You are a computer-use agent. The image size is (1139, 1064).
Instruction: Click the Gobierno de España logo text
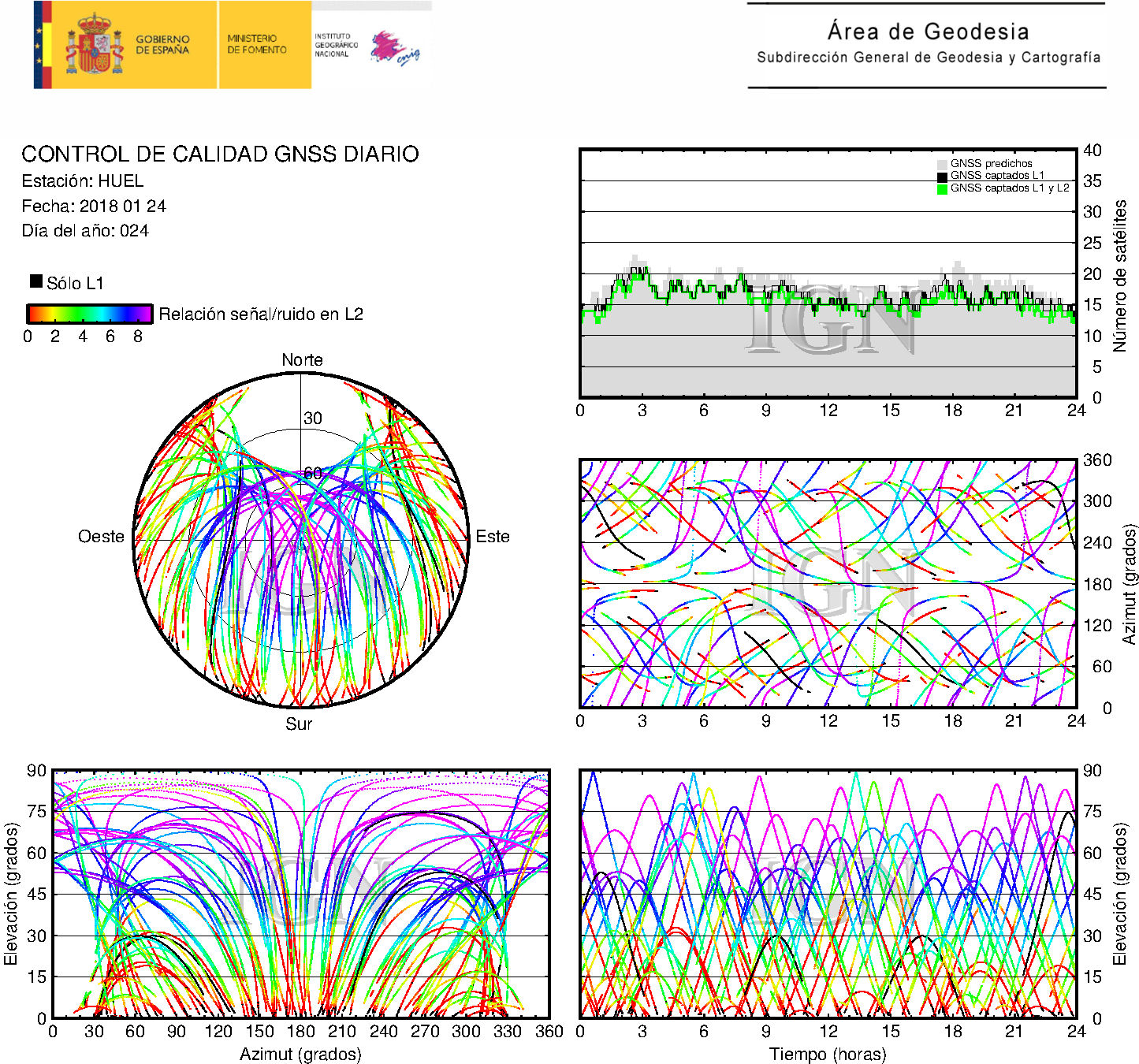162,45
